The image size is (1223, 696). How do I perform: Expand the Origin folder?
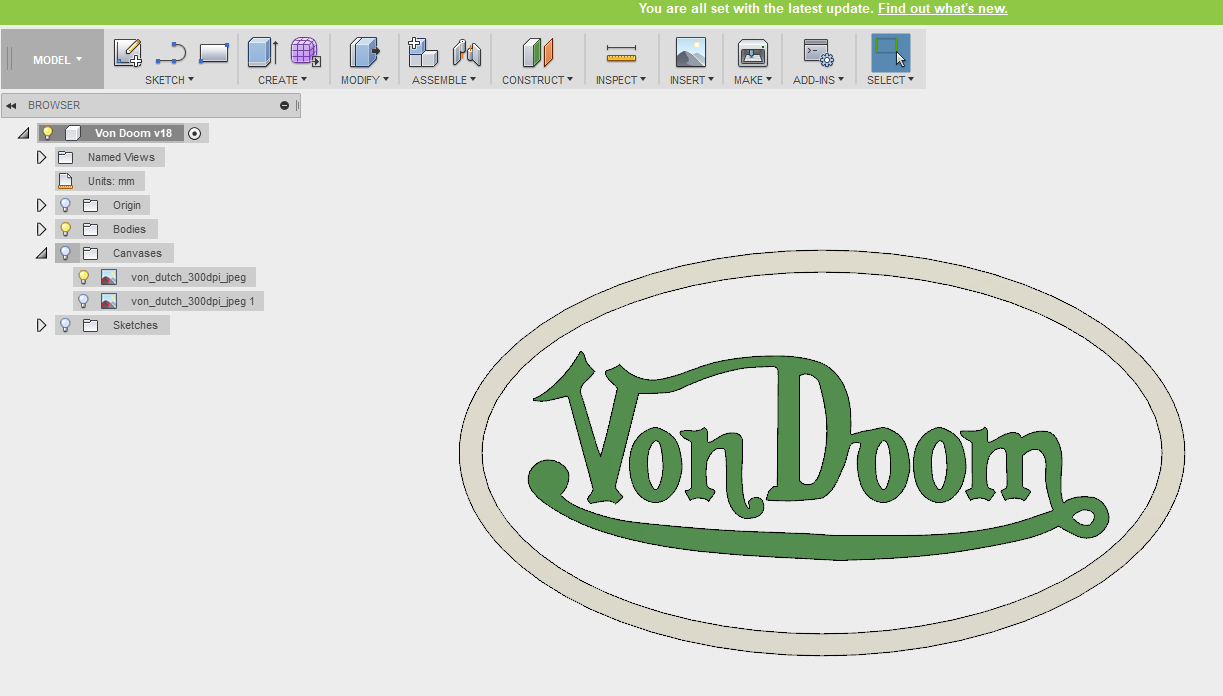[41, 205]
